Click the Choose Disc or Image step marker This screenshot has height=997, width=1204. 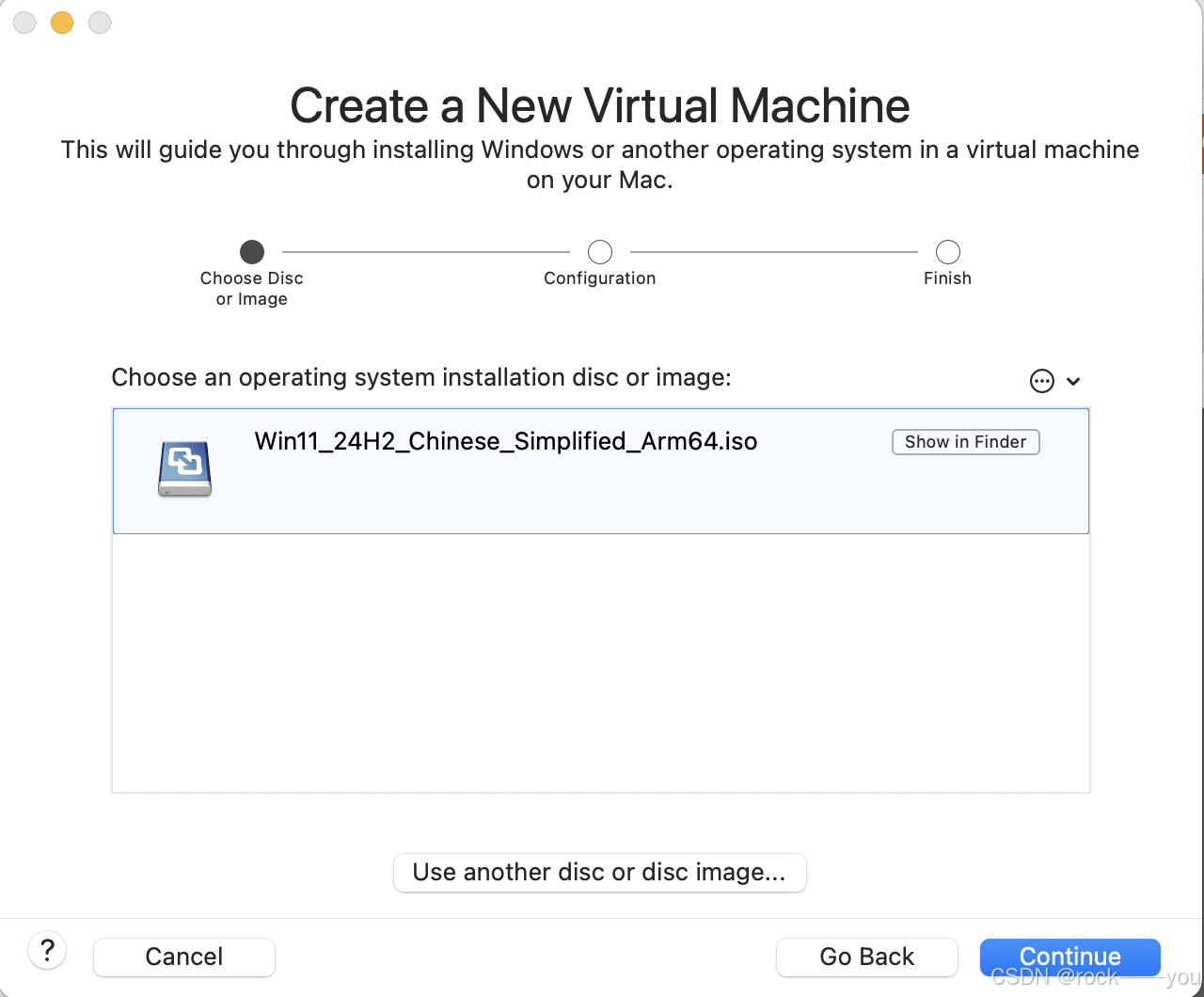(x=252, y=252)
